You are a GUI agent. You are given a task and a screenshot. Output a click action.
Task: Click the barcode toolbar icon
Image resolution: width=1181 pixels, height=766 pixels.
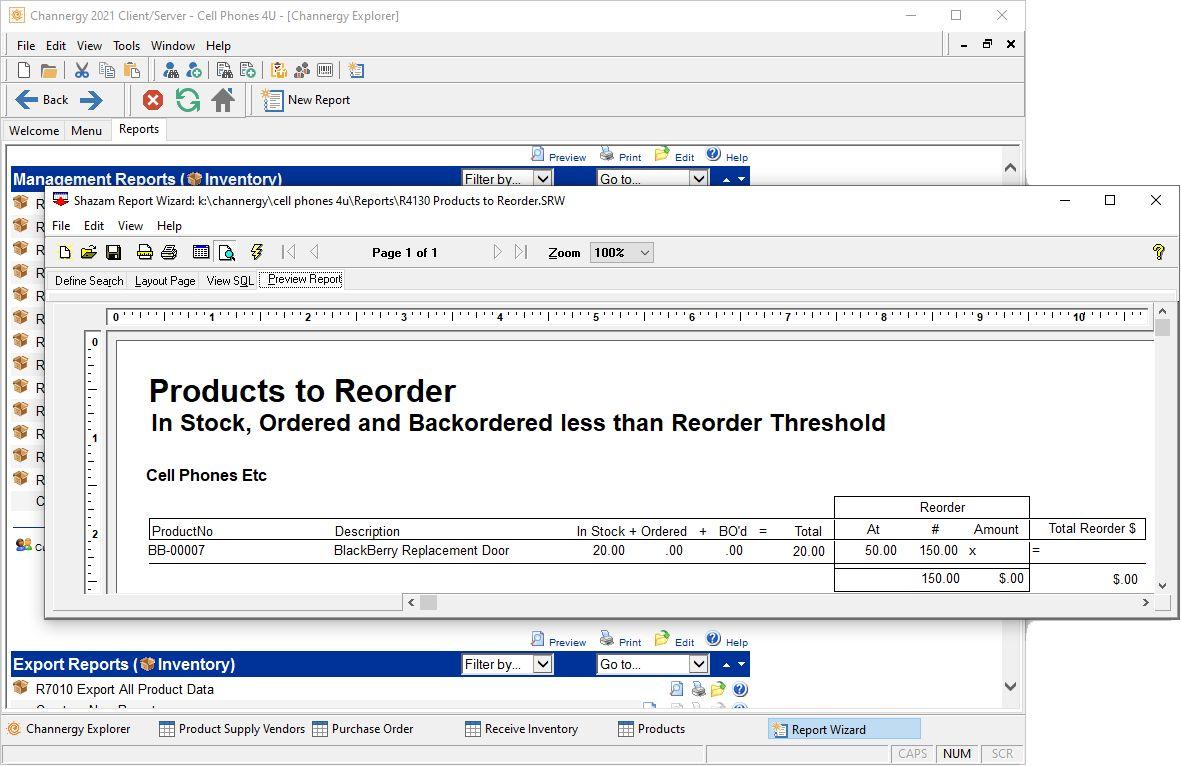point(325,71)
